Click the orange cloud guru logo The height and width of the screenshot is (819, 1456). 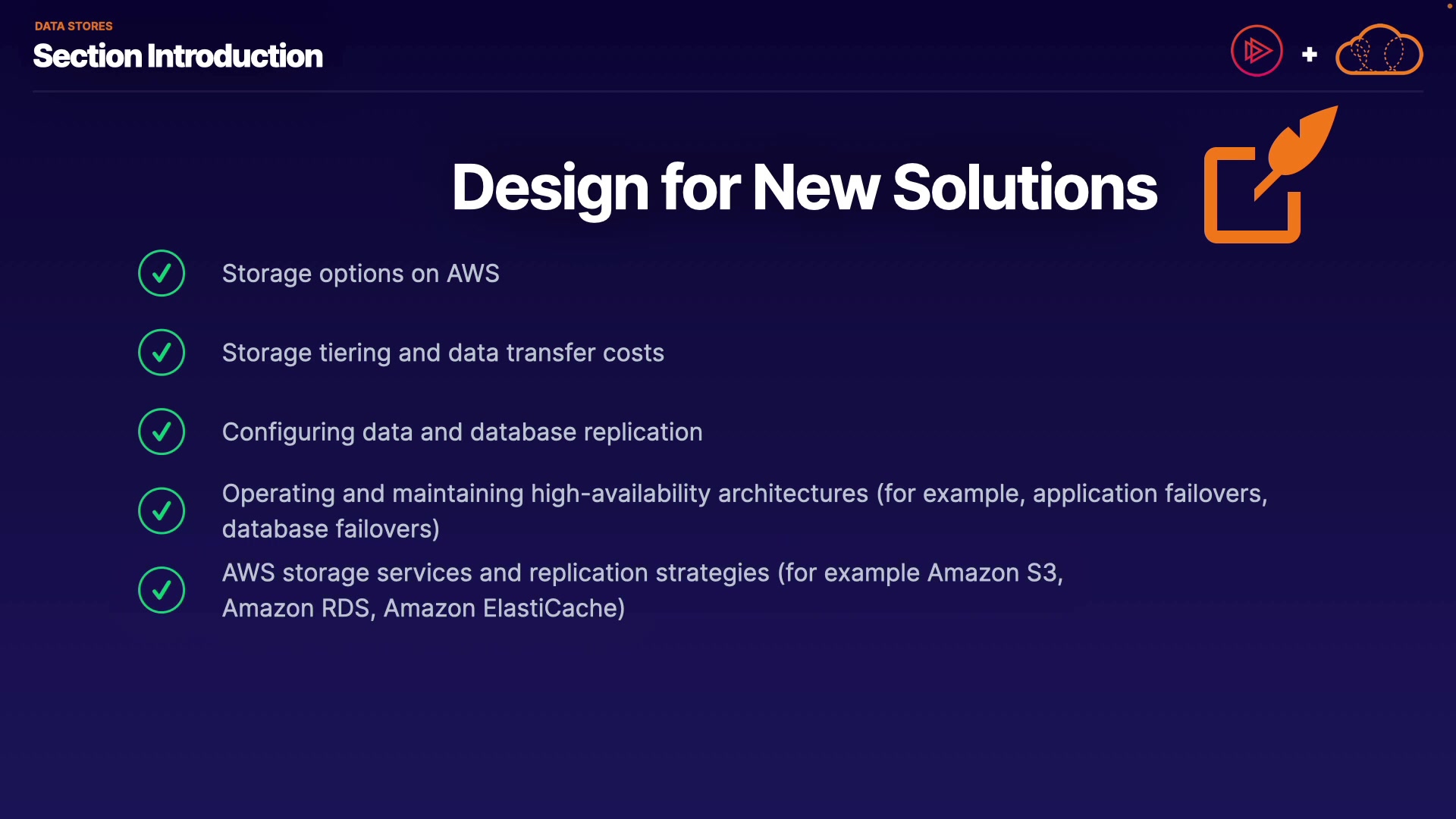pyautogui.click(x=1379, y=51)
